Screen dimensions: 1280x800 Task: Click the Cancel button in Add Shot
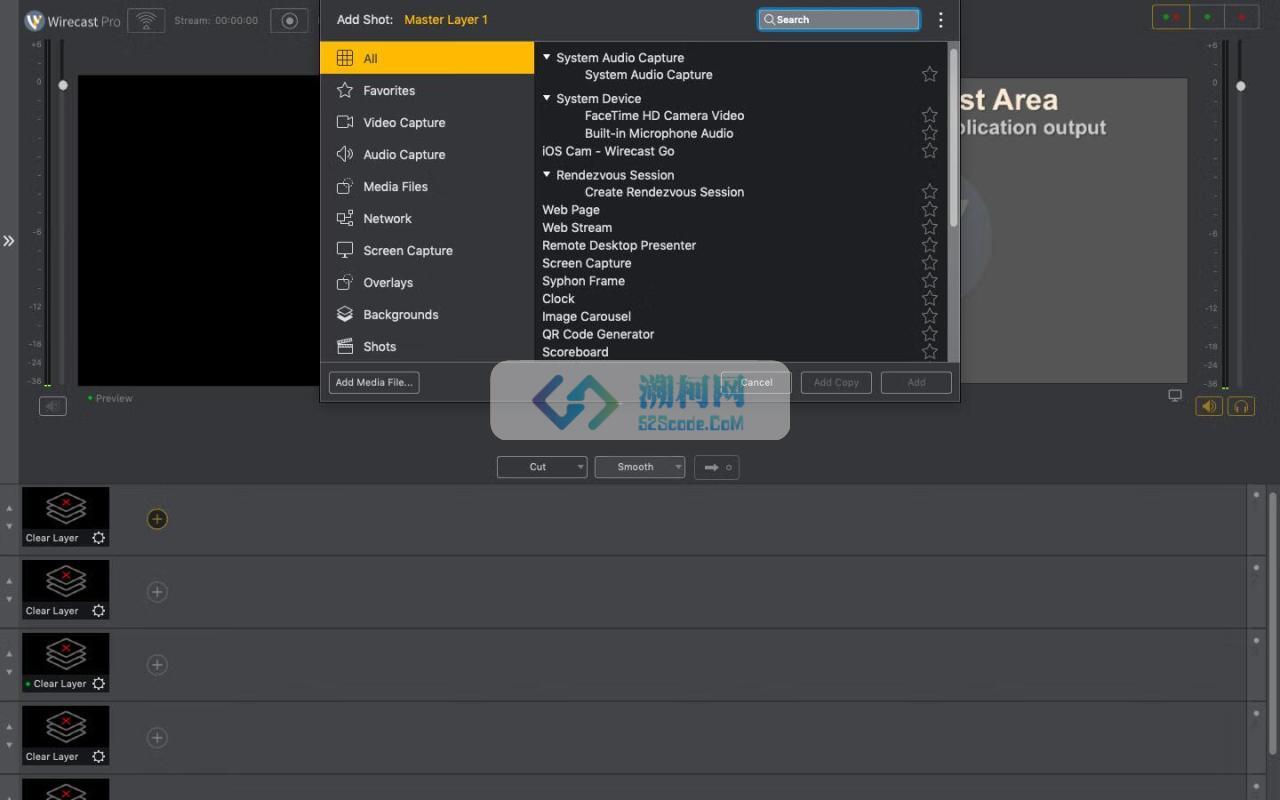click(756, 382)
